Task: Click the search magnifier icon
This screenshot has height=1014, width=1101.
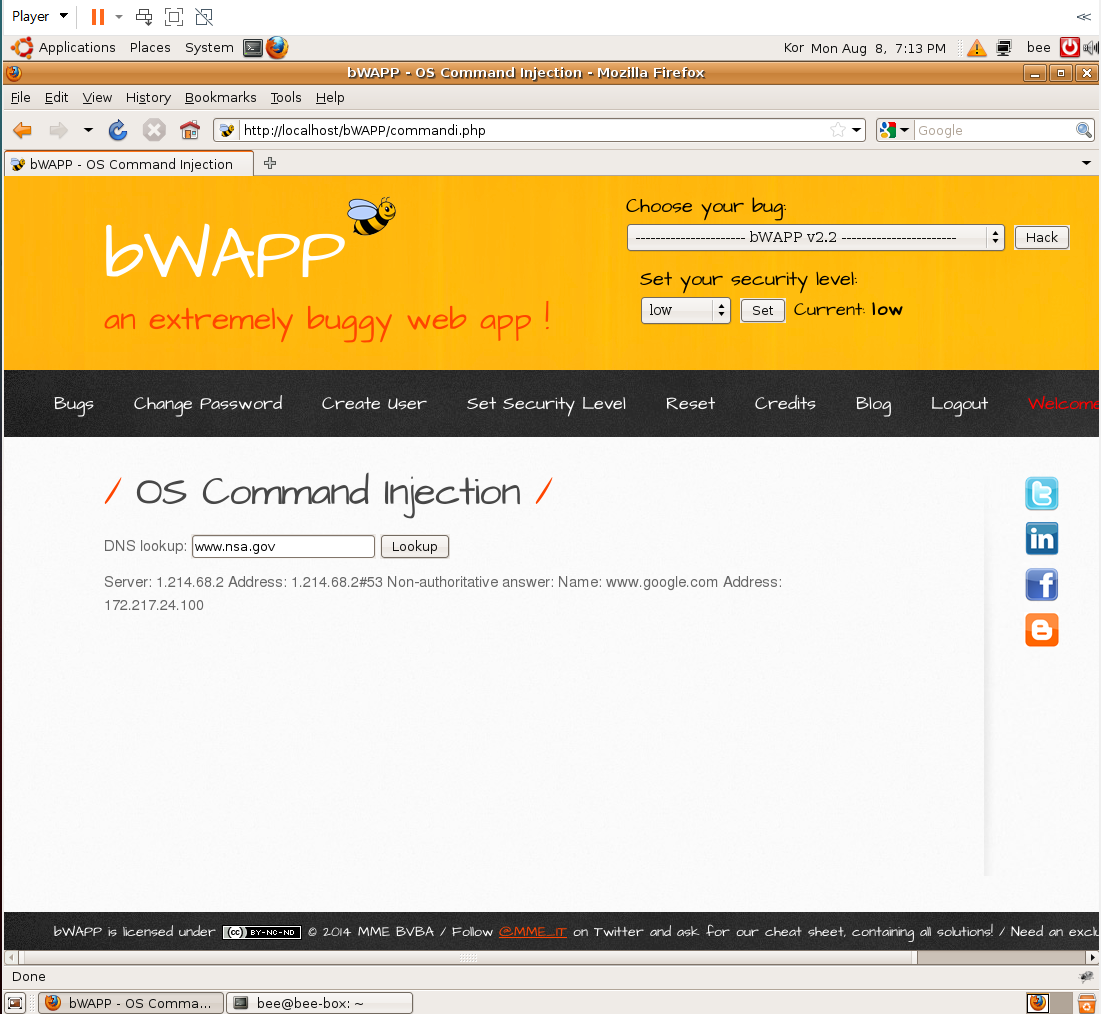Action: (x=1083, y=130)
